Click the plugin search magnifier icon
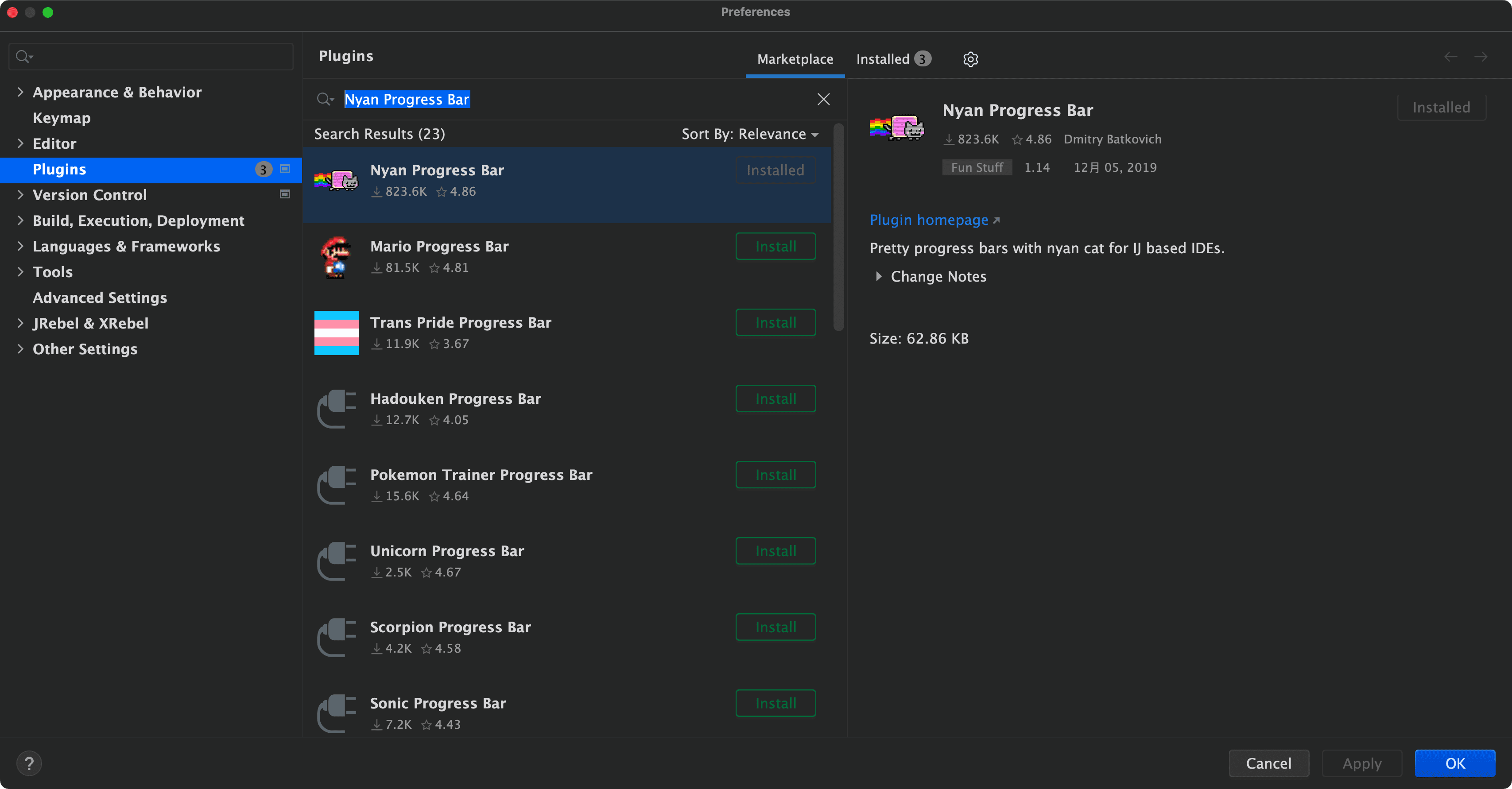This screenshot has height=789, width=1512. pos(324,99)
